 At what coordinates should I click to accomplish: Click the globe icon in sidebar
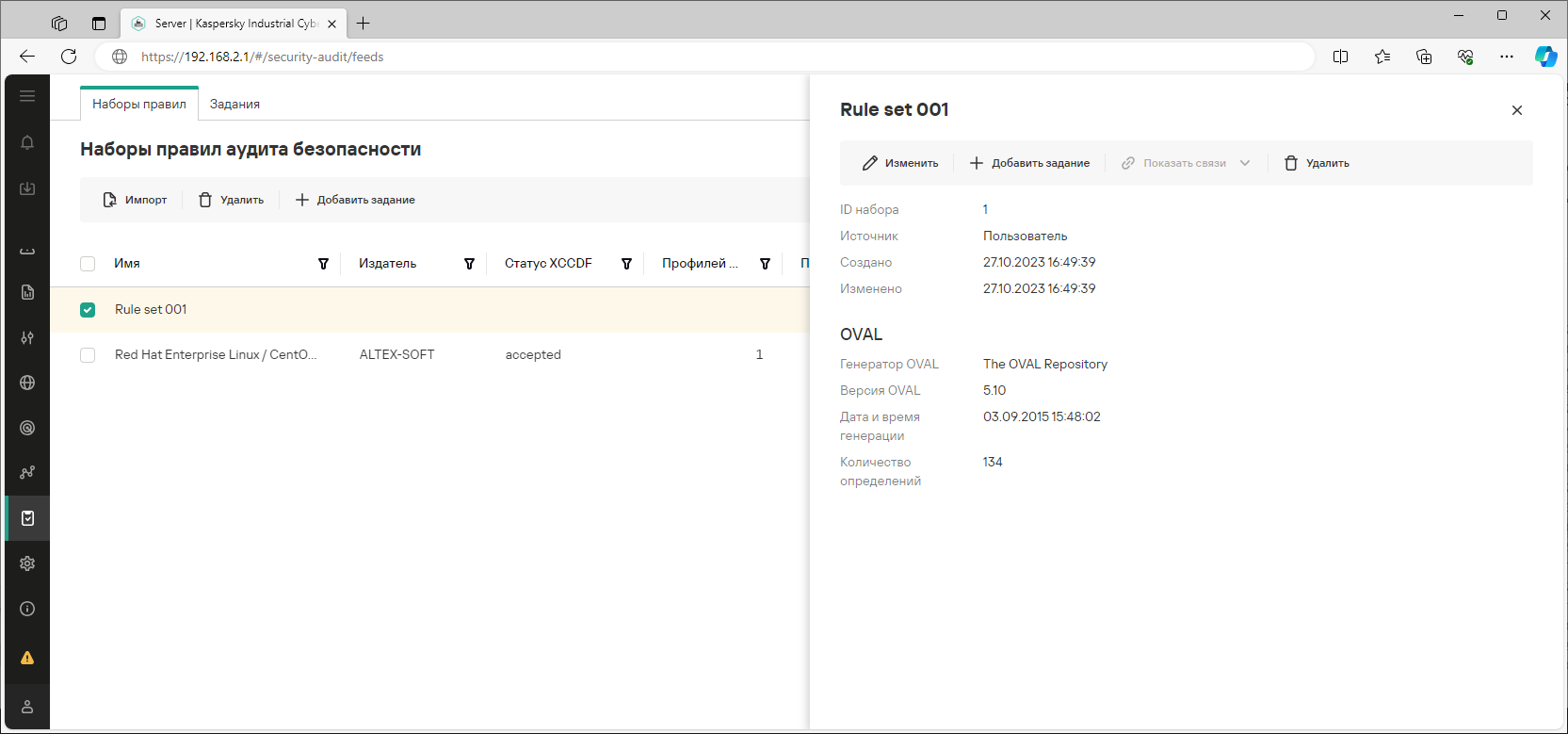27,383
